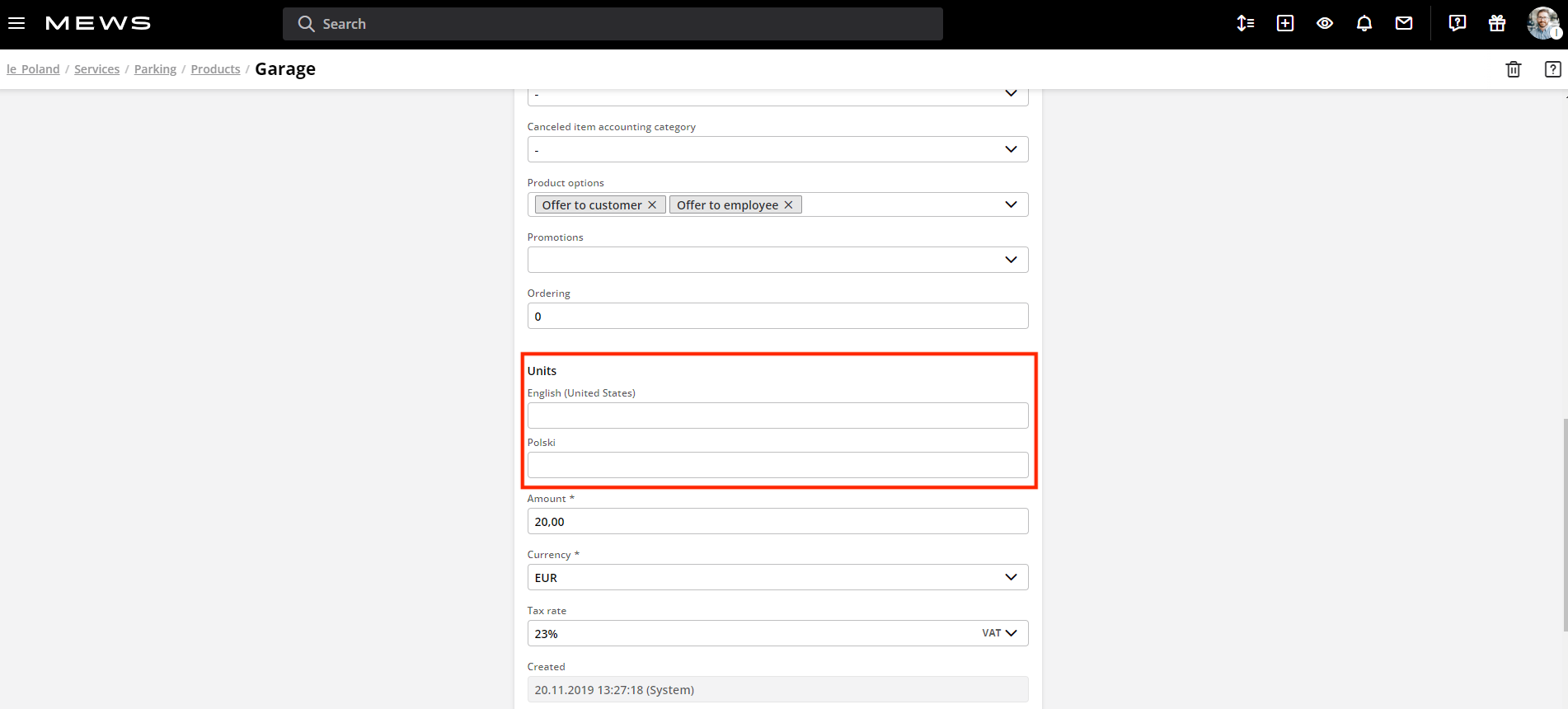This screenshot has height=709, width=1568.
Task: Click the Units Polski field
Action: pyautogui.click(x=777, y=465)
